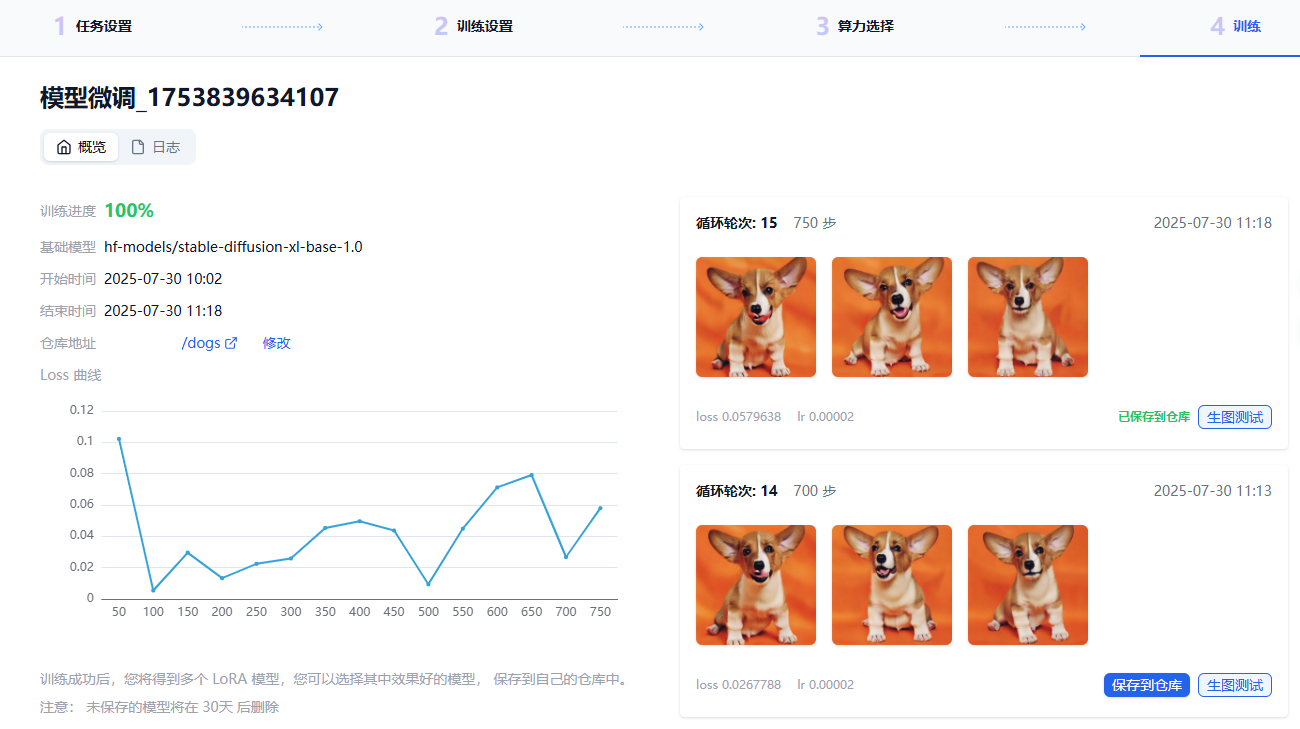Image resolution: width=1300 pixels, height=729 pixels.
Task: Click the start time 2025-07-30 10:02
Action: pos(163,279)
